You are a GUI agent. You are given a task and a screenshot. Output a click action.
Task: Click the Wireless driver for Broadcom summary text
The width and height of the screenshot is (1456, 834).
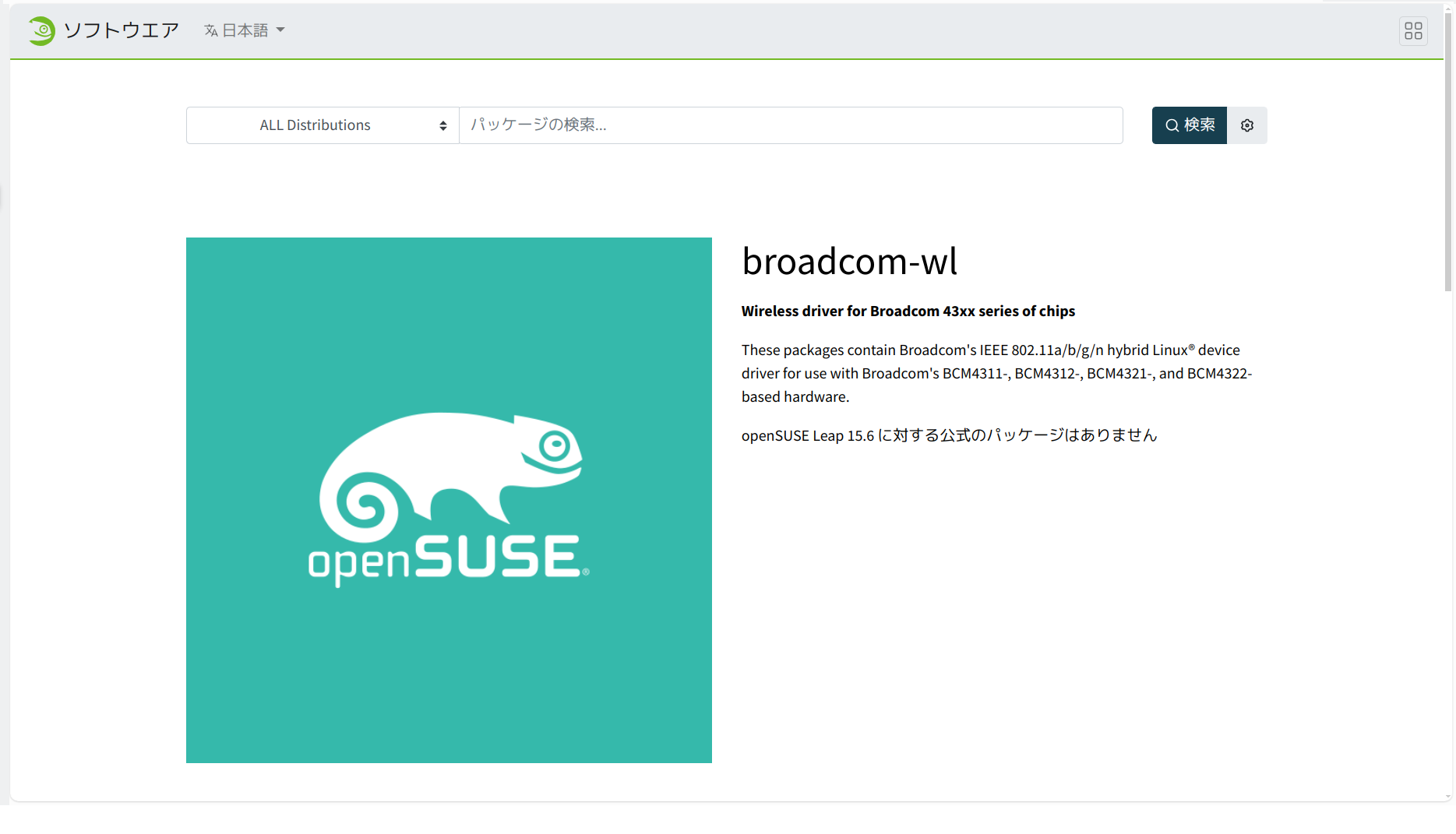(908, 311)
